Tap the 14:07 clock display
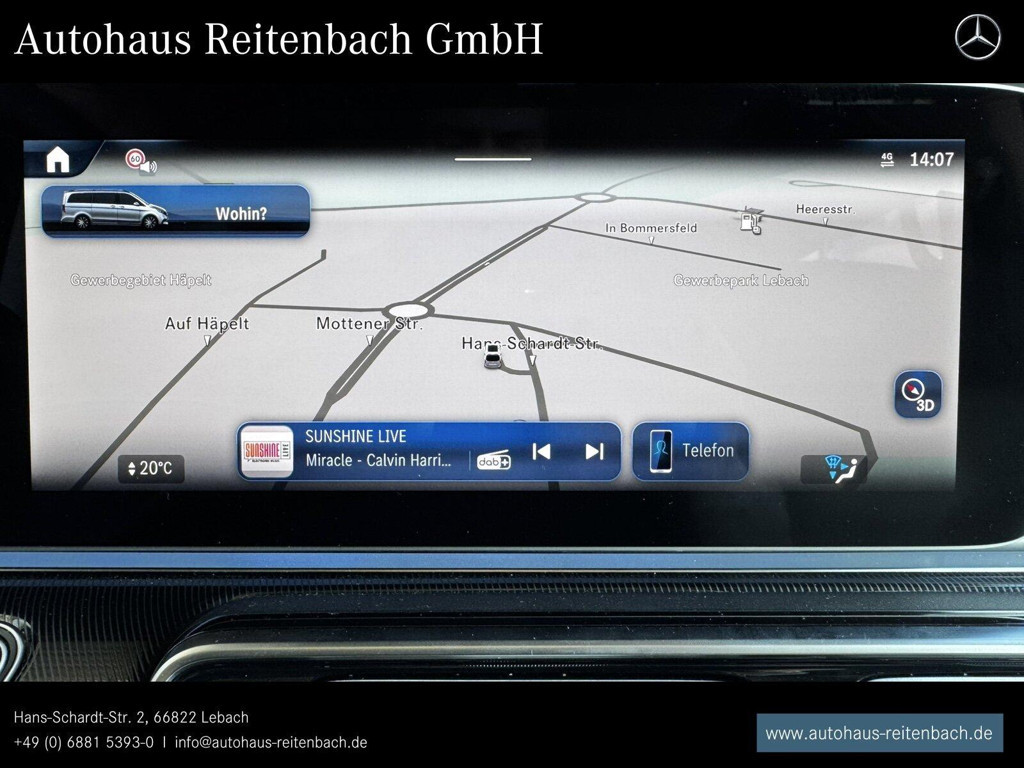 [931, 159]
